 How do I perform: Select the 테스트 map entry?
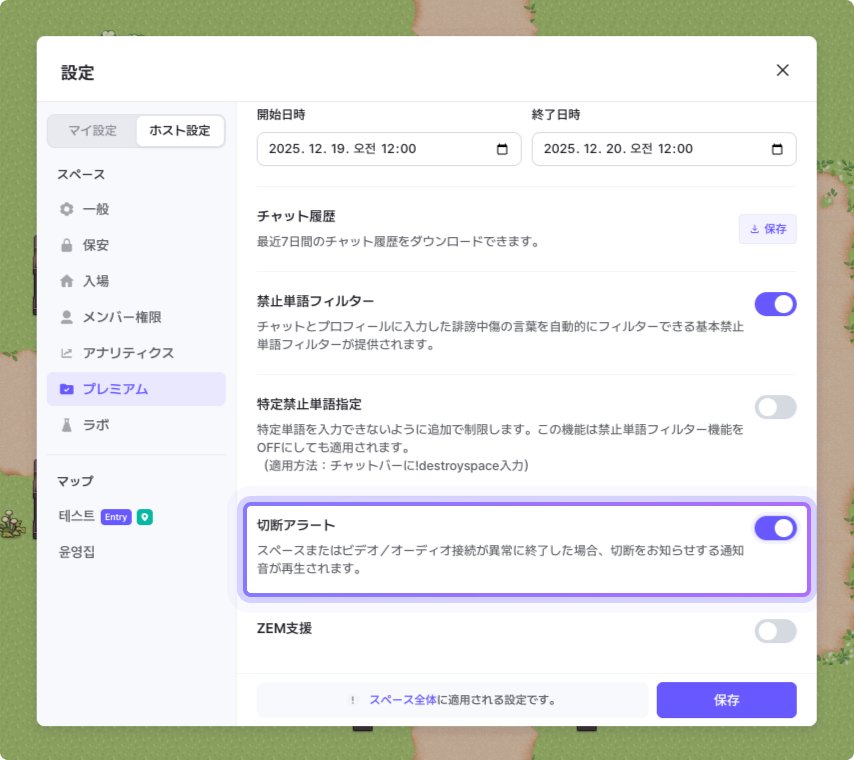click(77, 516)
